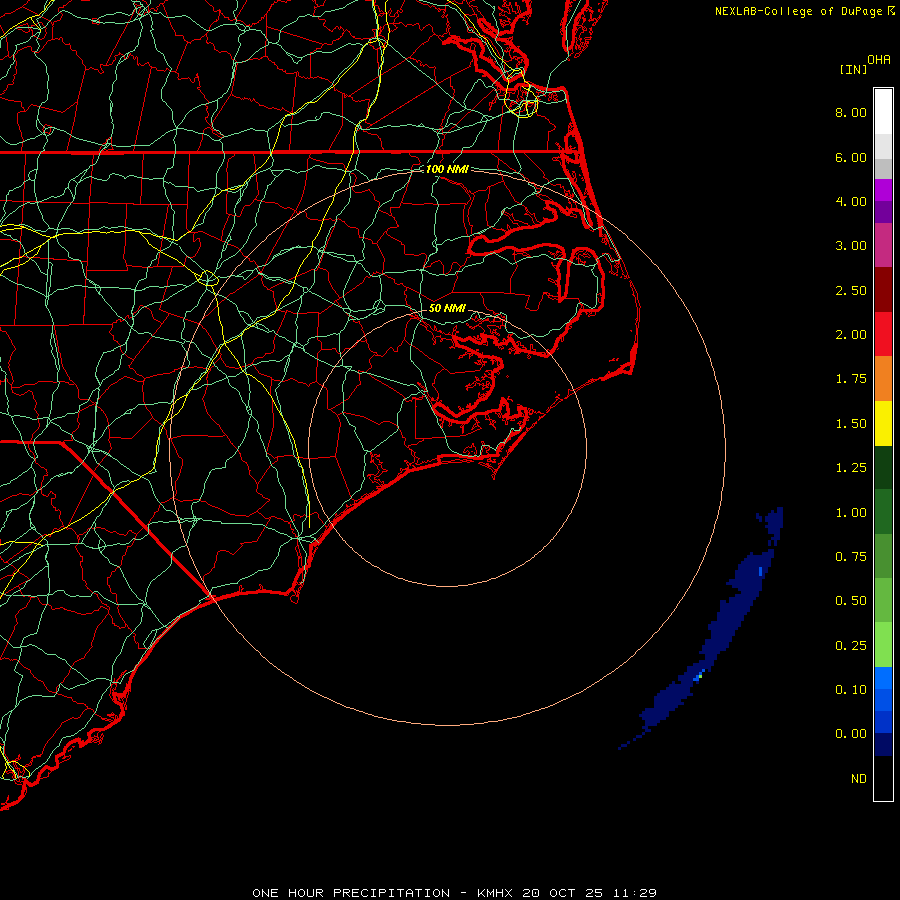Click the 1.50 legend value
This screenshot has width=900, height=900.
851,424
